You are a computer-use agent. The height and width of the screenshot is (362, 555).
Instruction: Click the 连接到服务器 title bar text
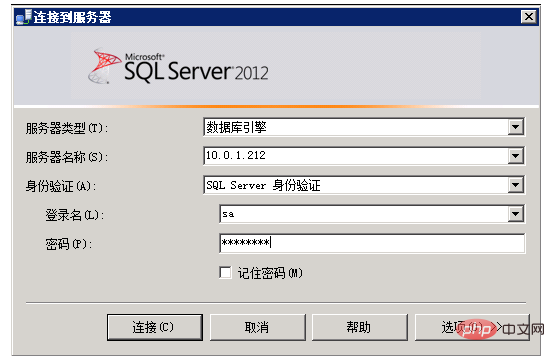(73, 17)
